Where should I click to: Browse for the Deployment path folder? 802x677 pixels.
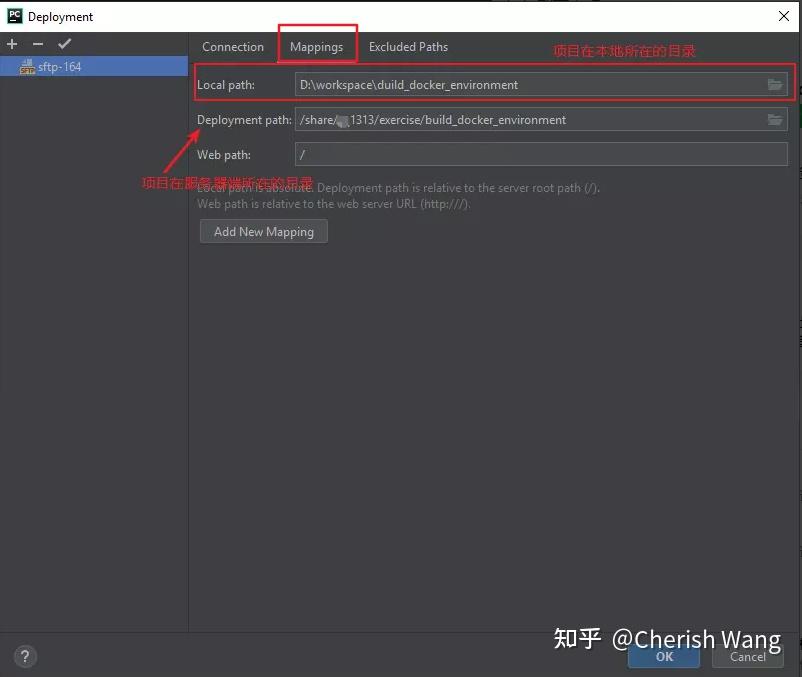click(775, 119)
